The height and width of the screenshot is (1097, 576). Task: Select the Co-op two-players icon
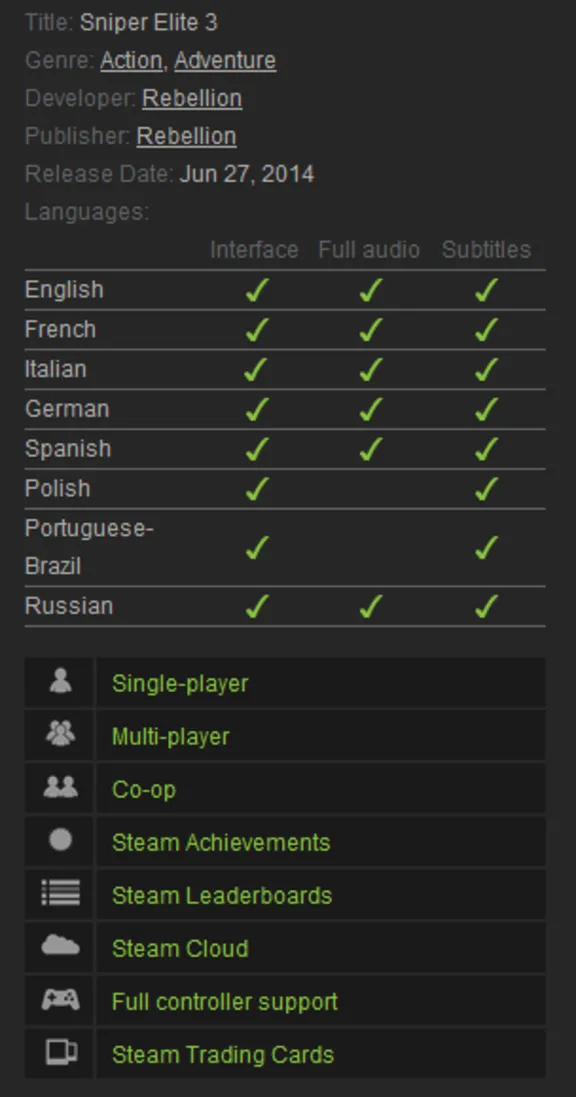coord(58,789)
